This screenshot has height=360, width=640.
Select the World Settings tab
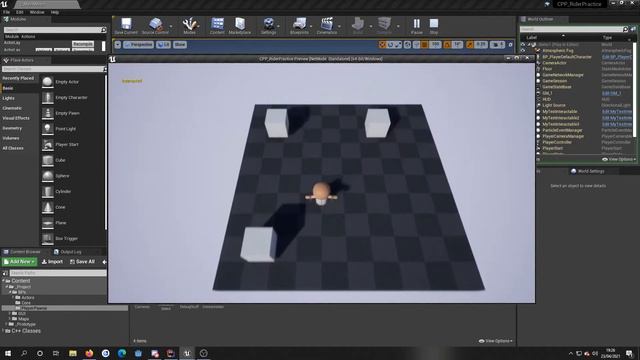point(587,171)
